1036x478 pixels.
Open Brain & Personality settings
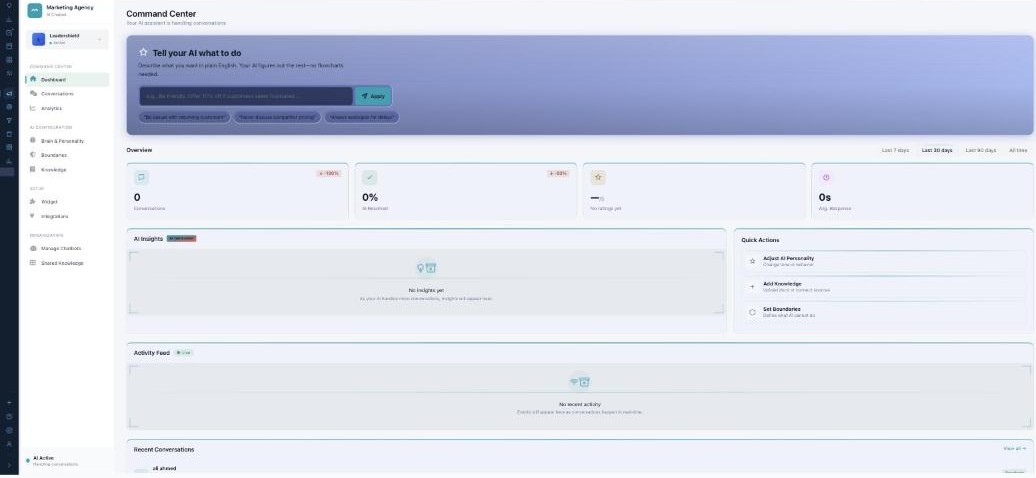(x=67, y=141)
